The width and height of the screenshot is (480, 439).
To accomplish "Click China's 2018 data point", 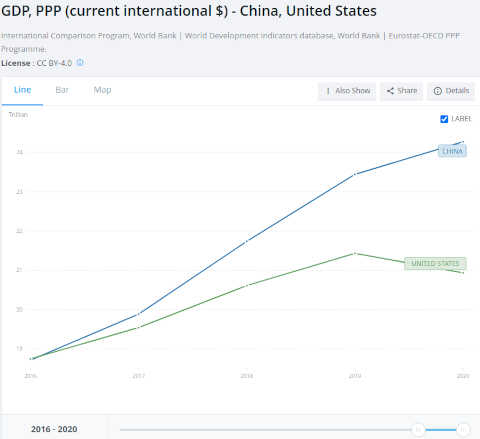I will point(247,241).
